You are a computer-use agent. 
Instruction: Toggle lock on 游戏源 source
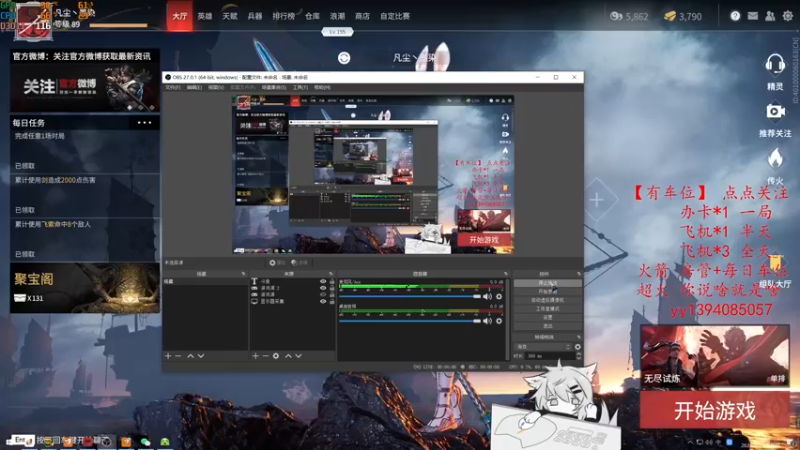tap(332, 294)
